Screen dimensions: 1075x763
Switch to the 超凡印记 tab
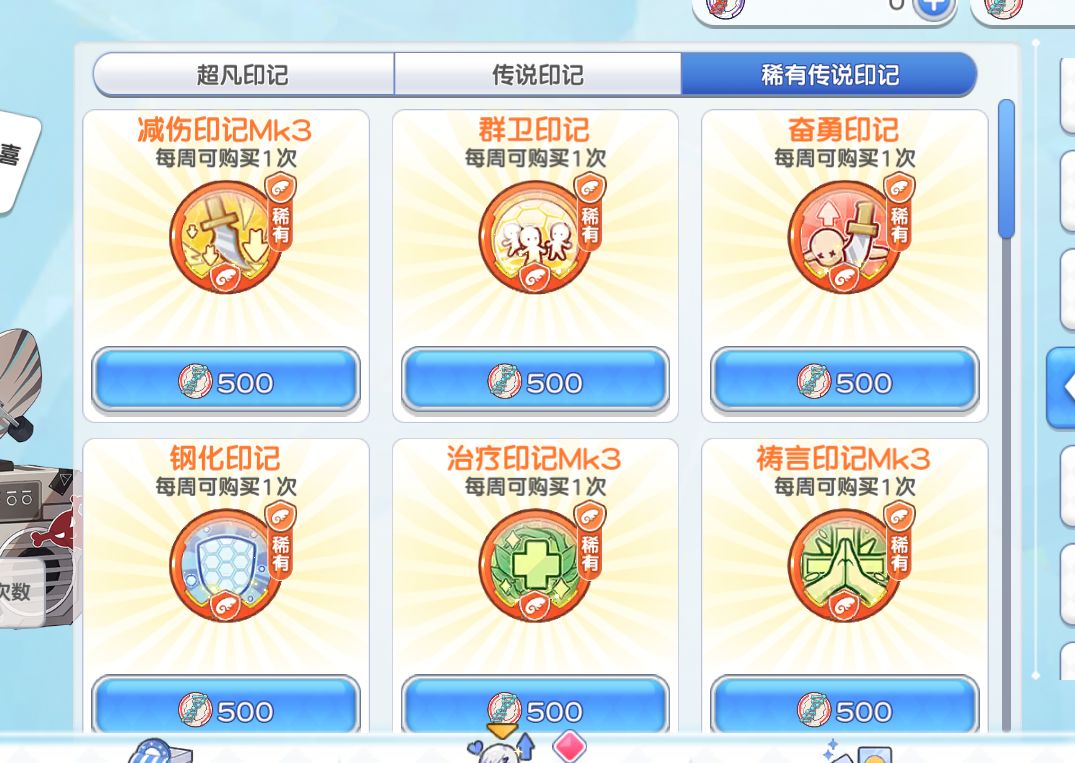(x=243, y=74)
